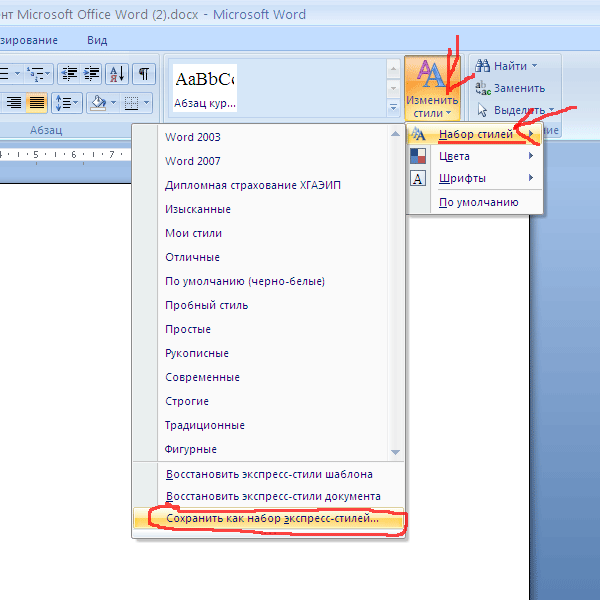The width and height of the screenshot is (600, 600).
Task: Open the Цвета submenu
Action: point(474,156)
